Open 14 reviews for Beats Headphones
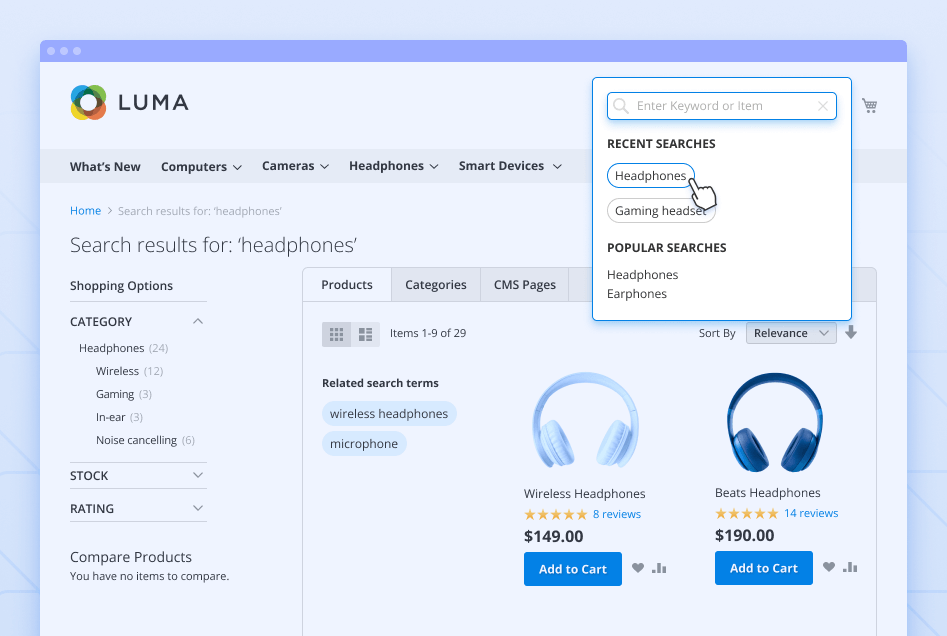The width and height of the screenshot is (947, 636). pos(810,513)
